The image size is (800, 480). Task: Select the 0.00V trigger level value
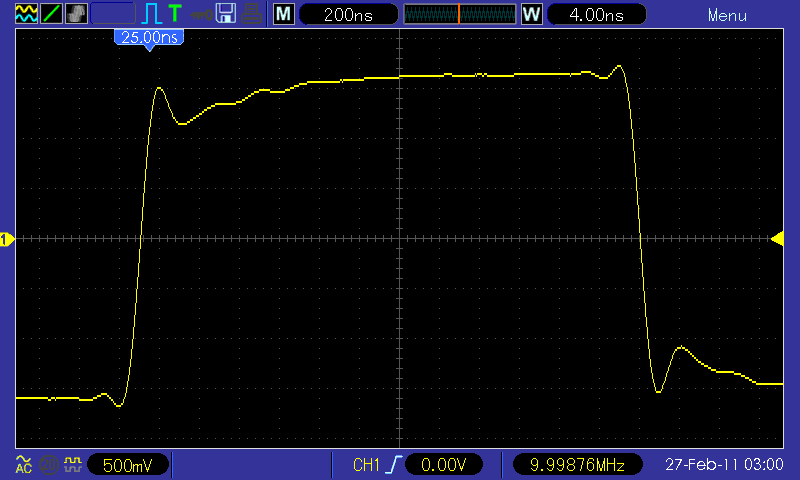(443, 465)
